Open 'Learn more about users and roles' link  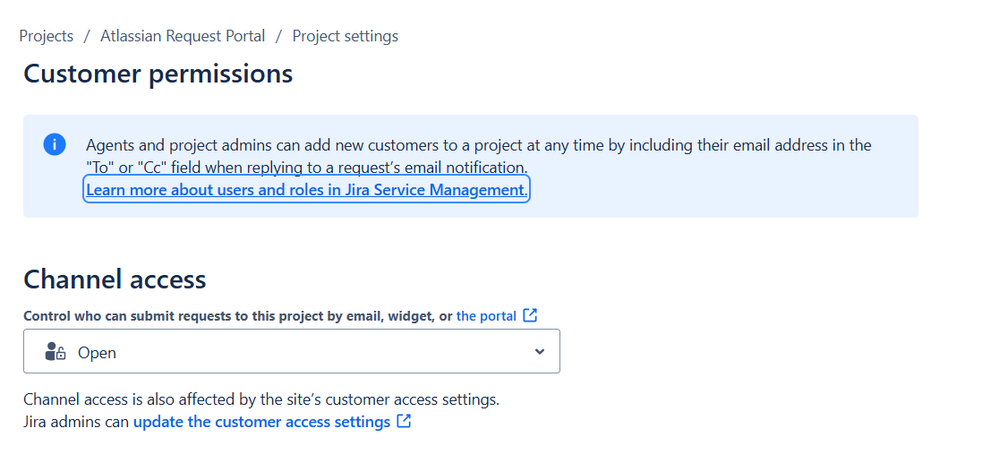[x=306, y=189]
